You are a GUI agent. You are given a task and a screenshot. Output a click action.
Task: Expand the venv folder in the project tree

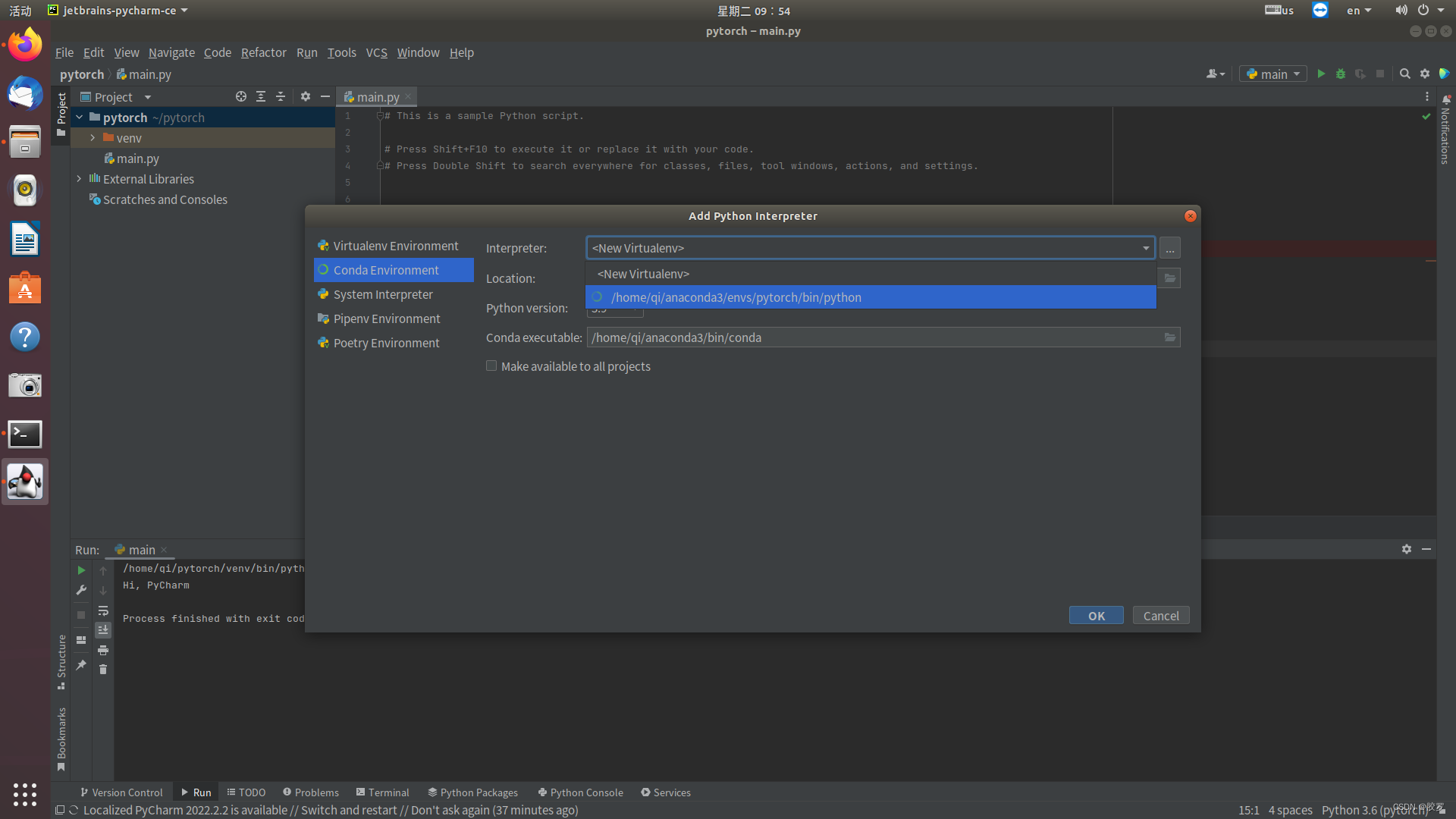93,138
